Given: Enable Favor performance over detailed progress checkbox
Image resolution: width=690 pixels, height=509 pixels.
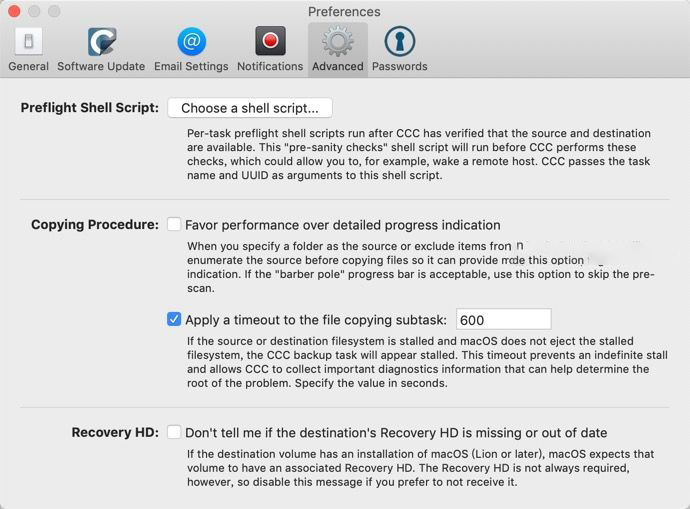Looking at the screenshot, I should (x=174, y=224).
